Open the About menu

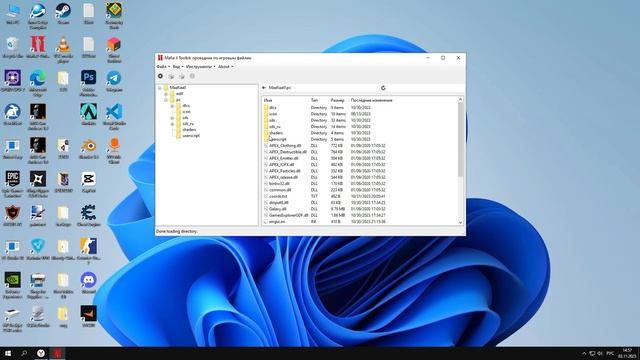(225, 67)
